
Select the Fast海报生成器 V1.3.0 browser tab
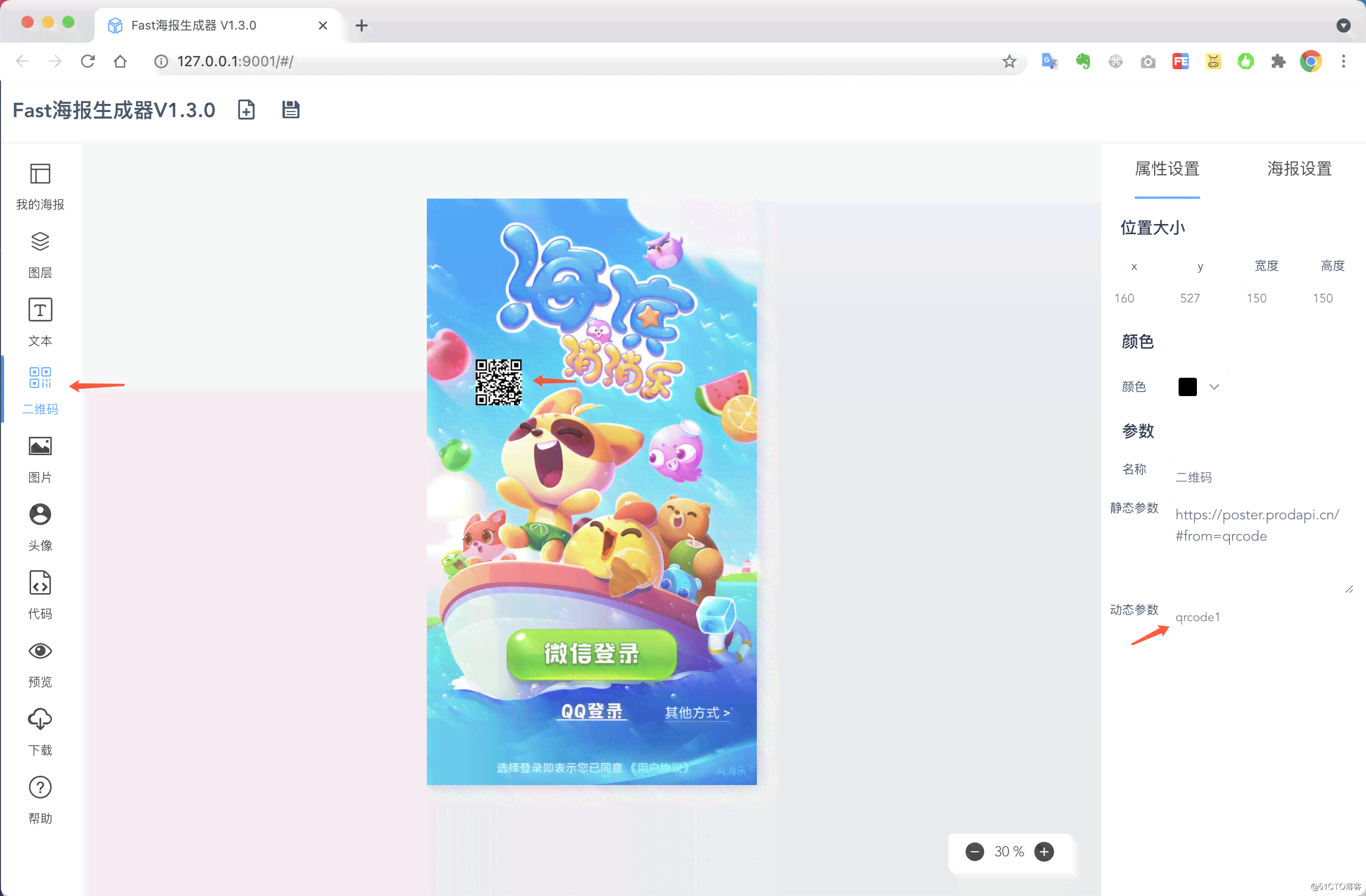pos(218,25)
